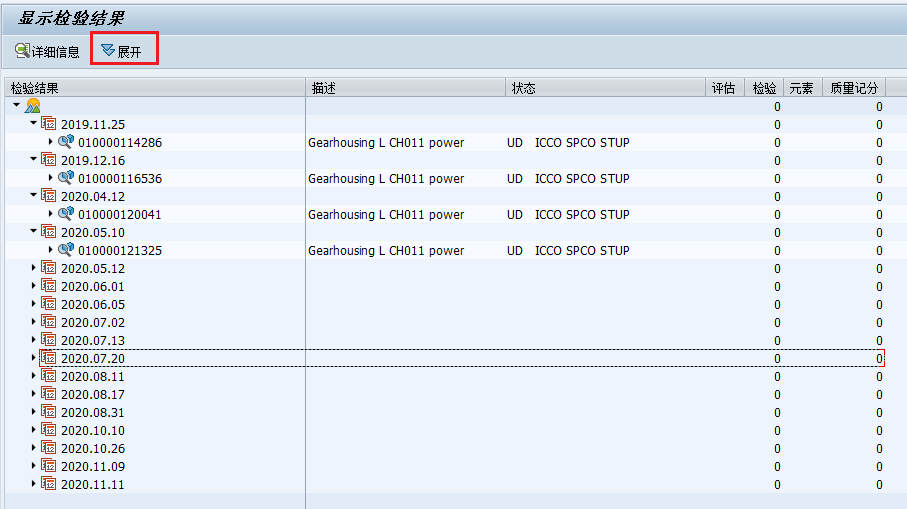
Task: Click the 检验结果 column header
Action: click(155, 88)
